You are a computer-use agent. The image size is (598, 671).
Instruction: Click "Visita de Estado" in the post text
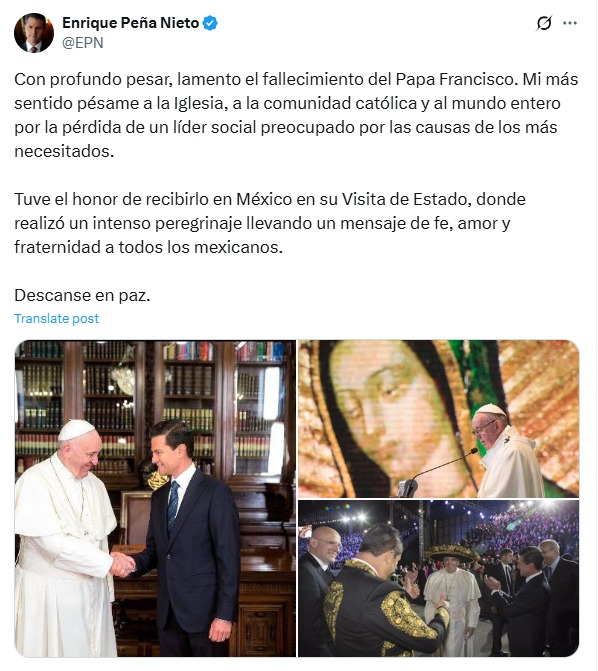405,199
